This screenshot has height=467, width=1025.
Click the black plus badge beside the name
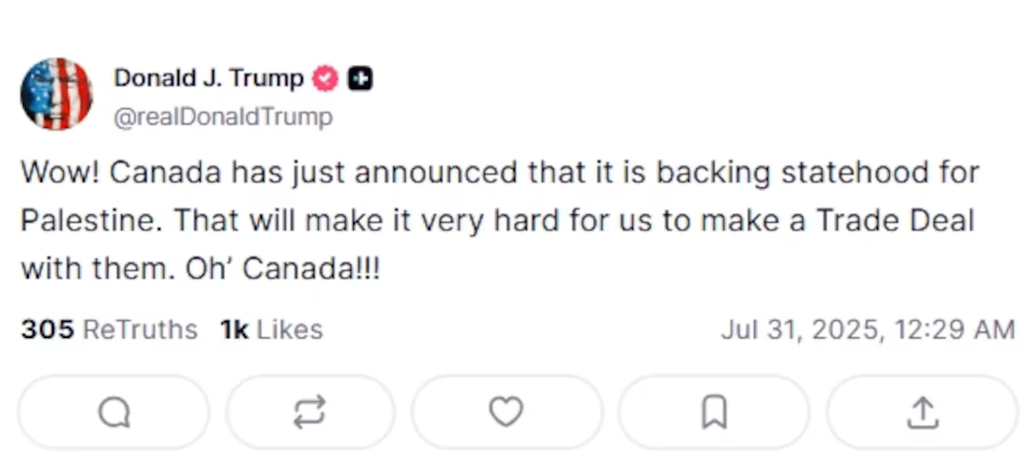[360, 78]
